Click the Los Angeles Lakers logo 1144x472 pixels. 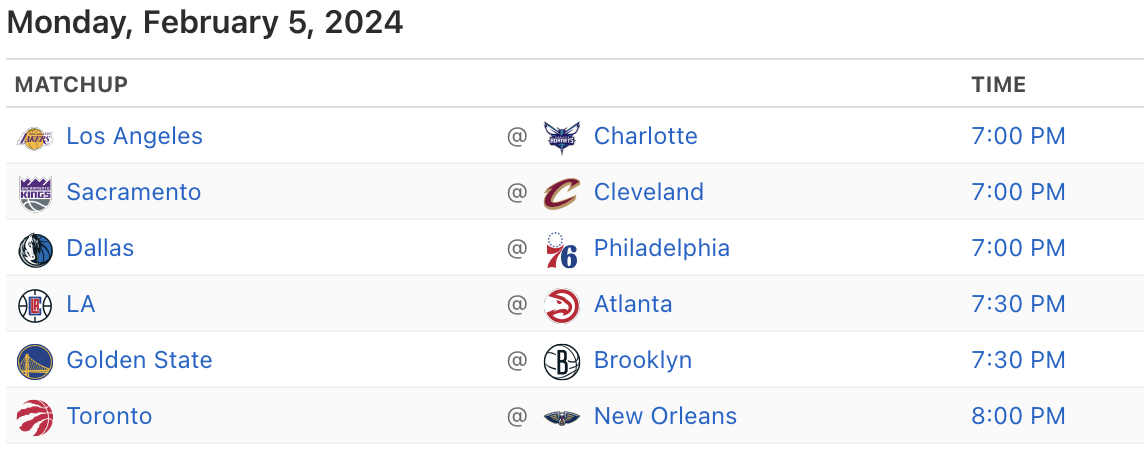pos(35,137)
